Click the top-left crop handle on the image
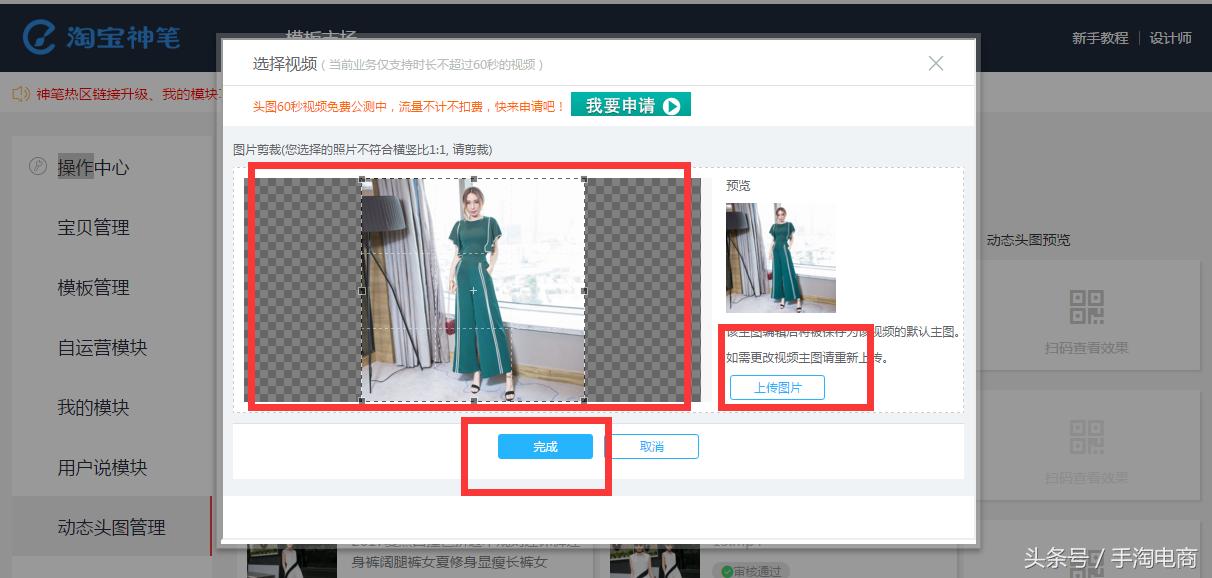 (x=360, y=176)
